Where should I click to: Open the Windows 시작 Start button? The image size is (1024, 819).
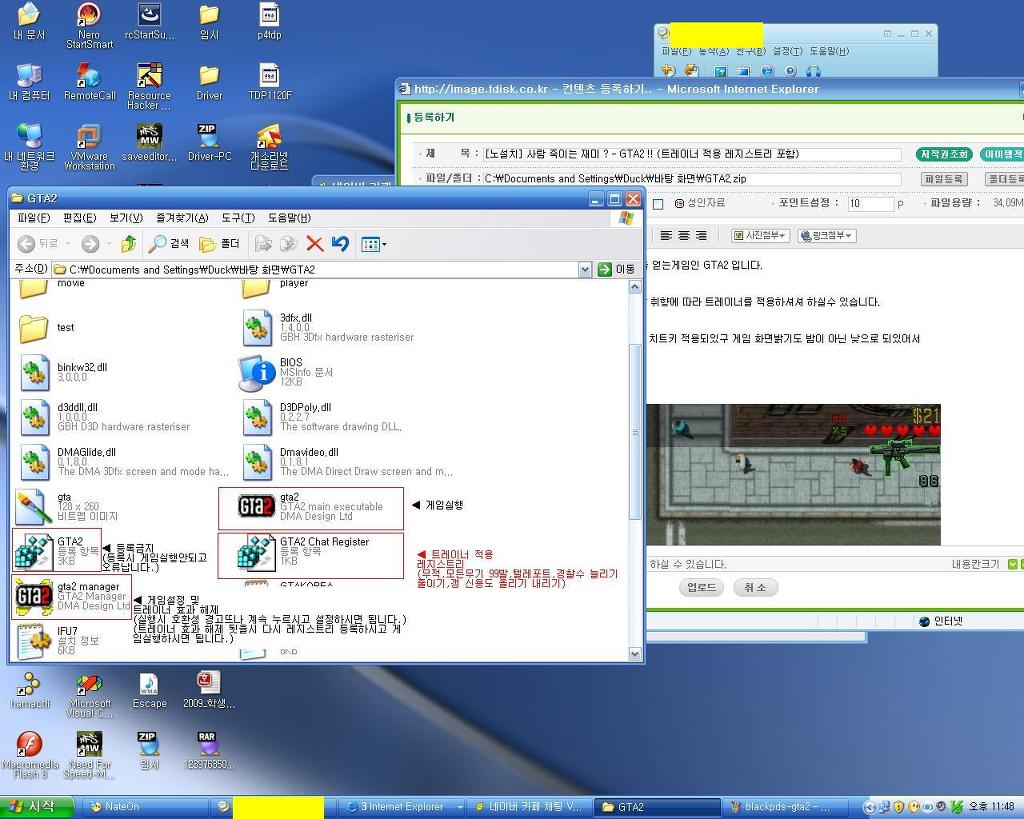click(37, 807)
